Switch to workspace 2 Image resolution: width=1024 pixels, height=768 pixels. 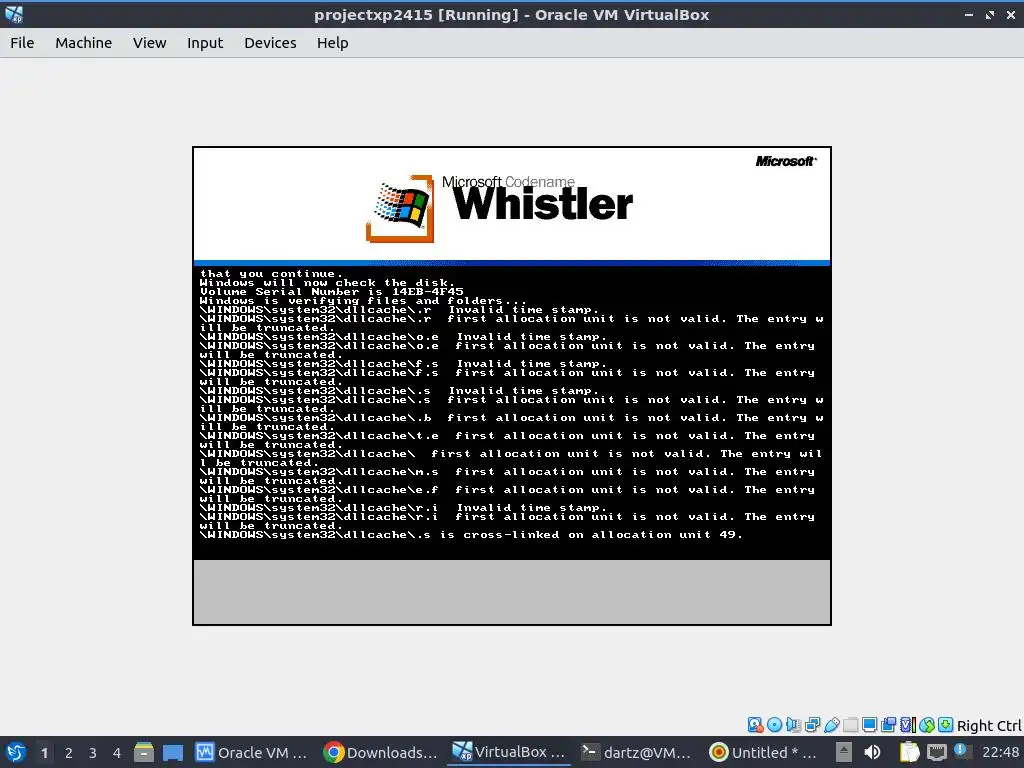(x=69, y=753)
